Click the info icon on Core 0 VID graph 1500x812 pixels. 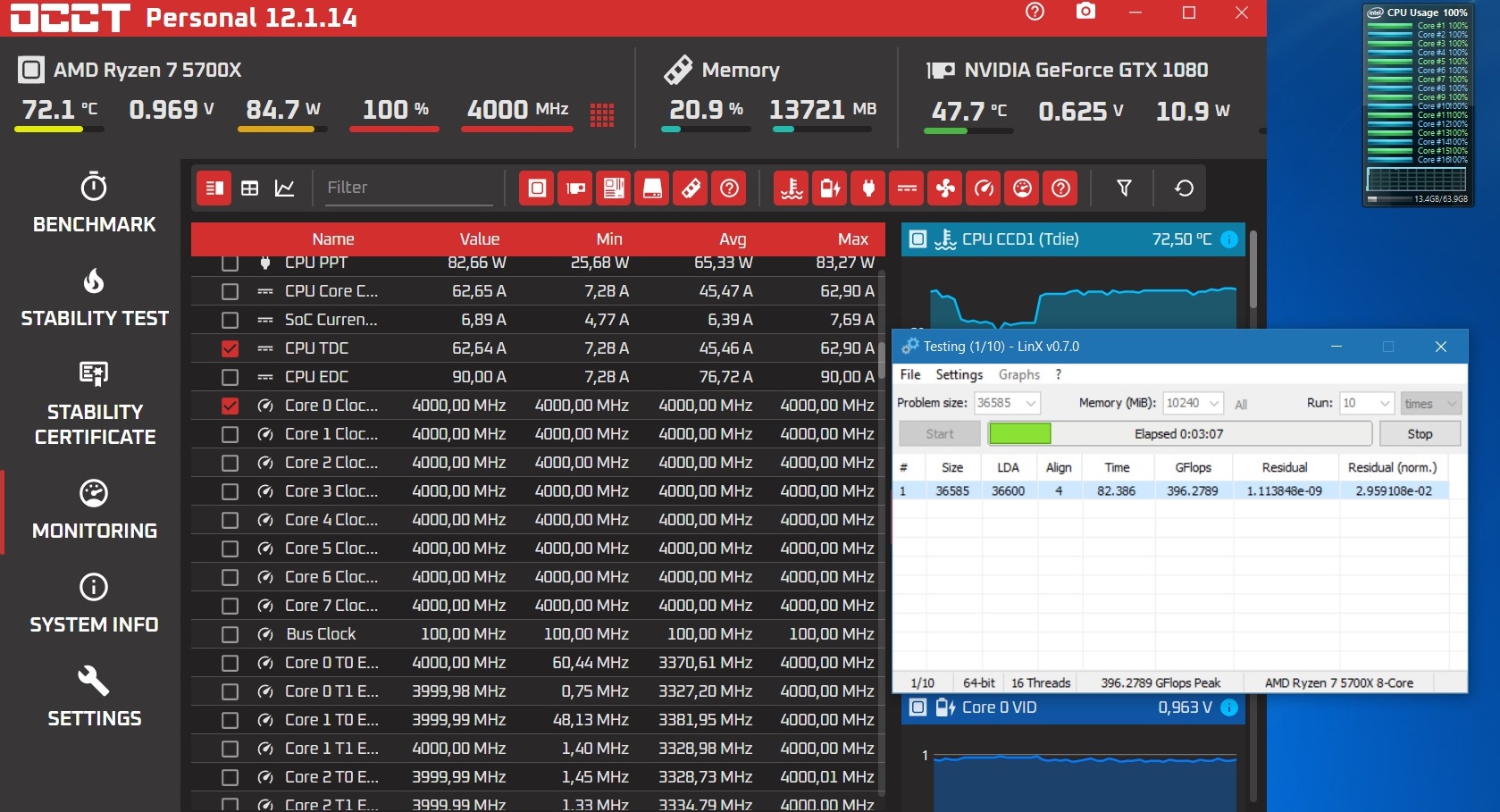[x=1229, y=707]
